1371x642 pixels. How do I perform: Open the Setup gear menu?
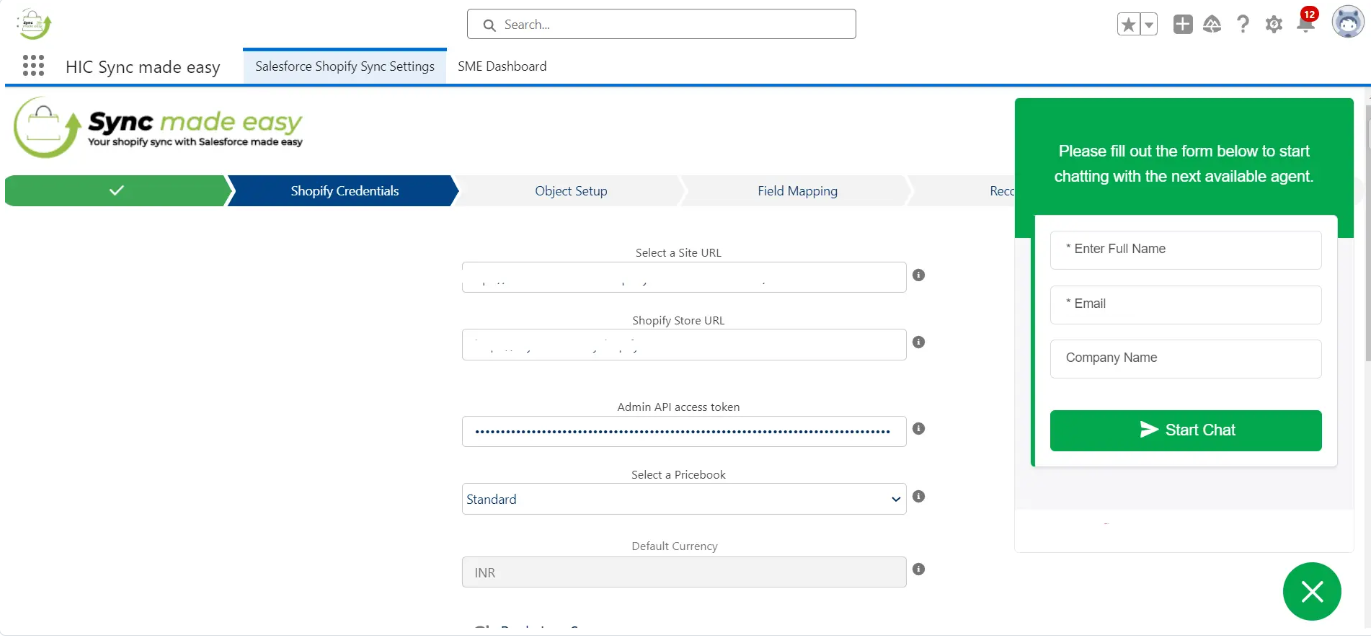pyautogui.click(x=1274, y=25)
